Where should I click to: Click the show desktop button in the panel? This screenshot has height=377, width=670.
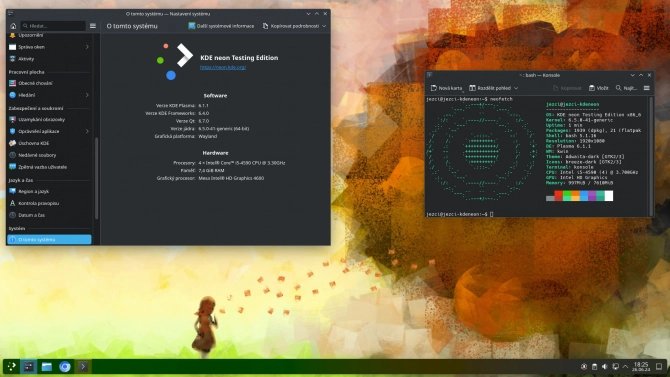pos(659,367)
